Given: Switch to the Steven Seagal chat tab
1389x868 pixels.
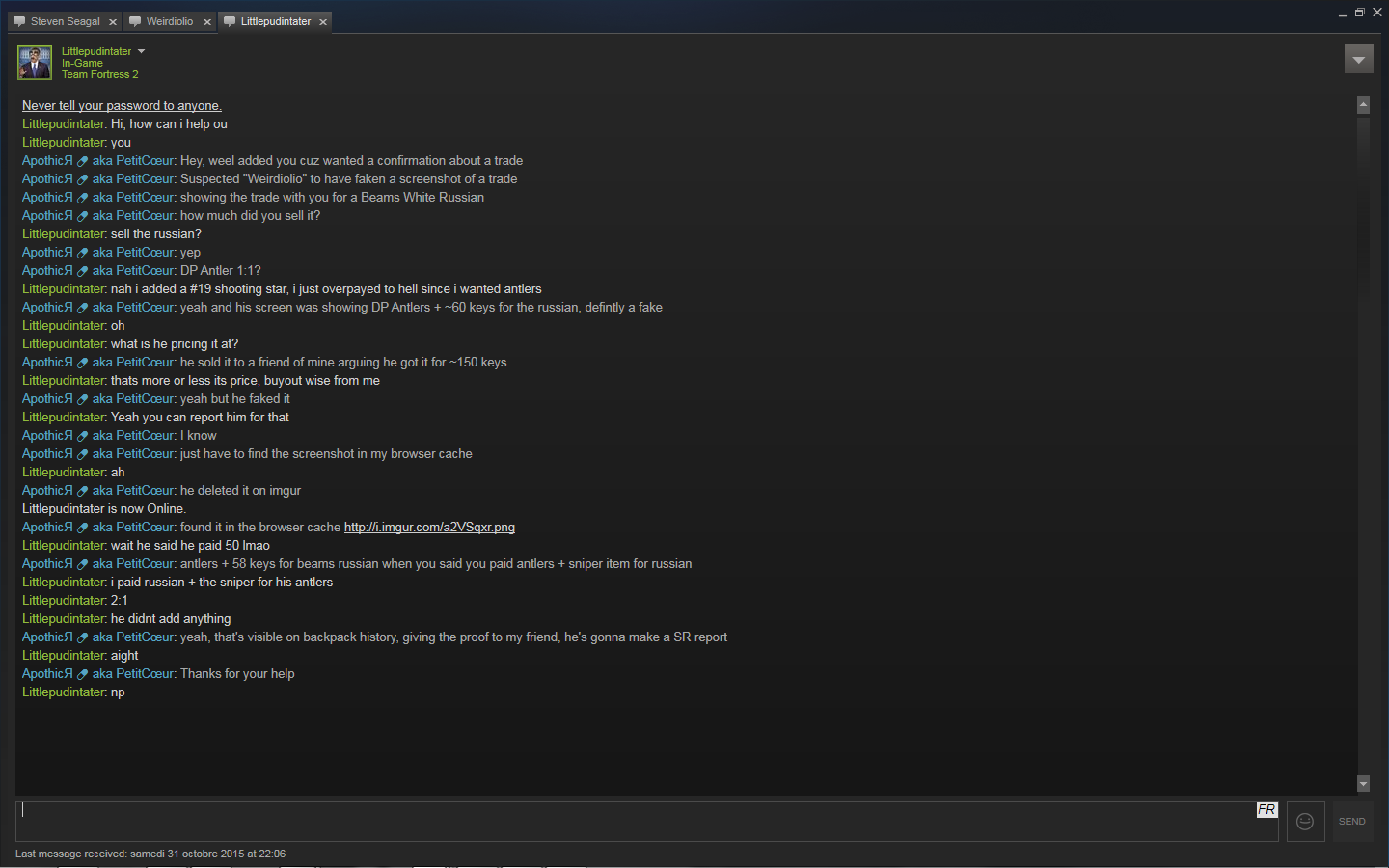Looking at the screenshot, I should (x=64, y=21).
